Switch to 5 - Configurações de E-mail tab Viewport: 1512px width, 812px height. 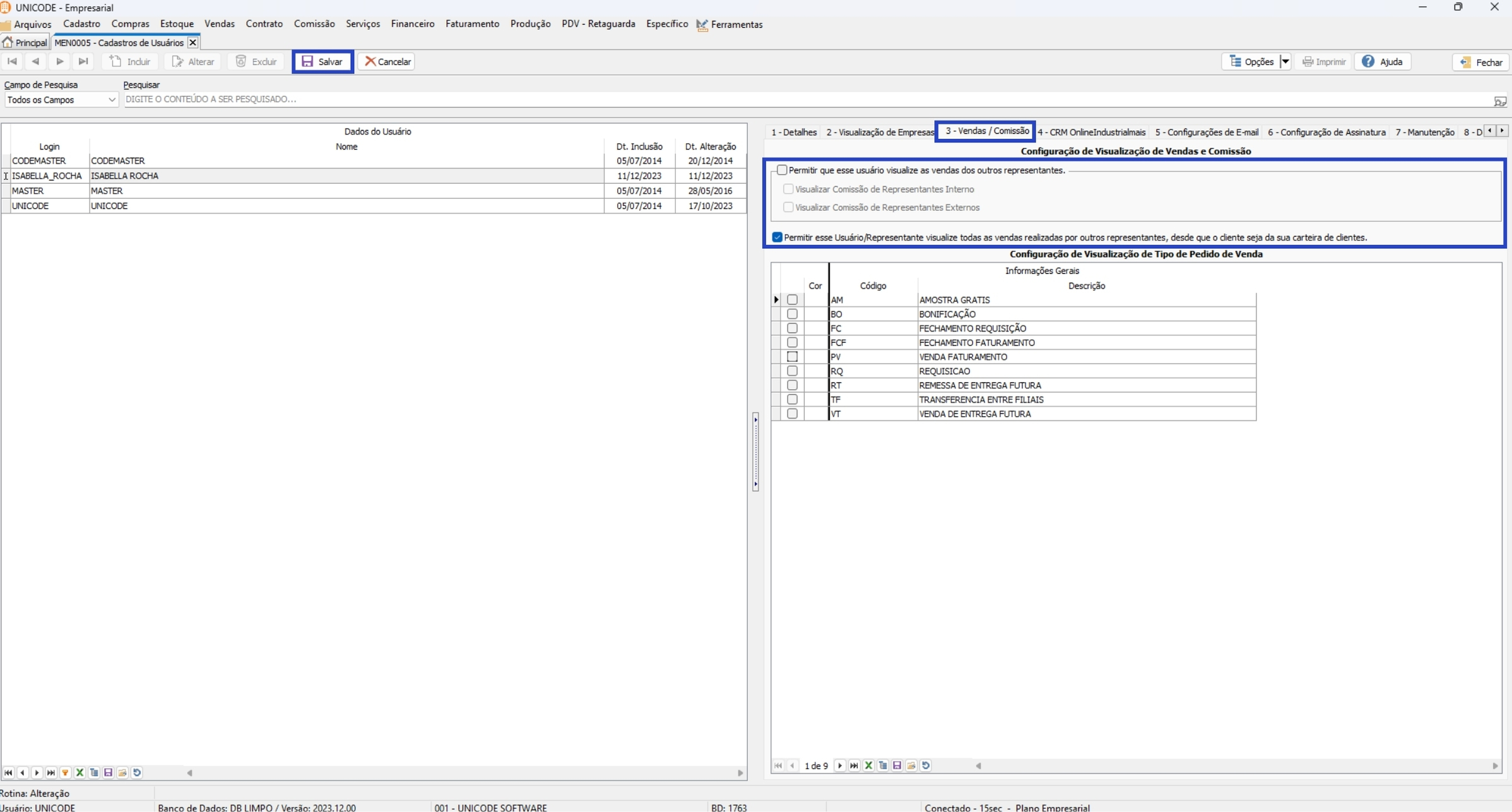pyautogui.click(x=1206, y=132)
